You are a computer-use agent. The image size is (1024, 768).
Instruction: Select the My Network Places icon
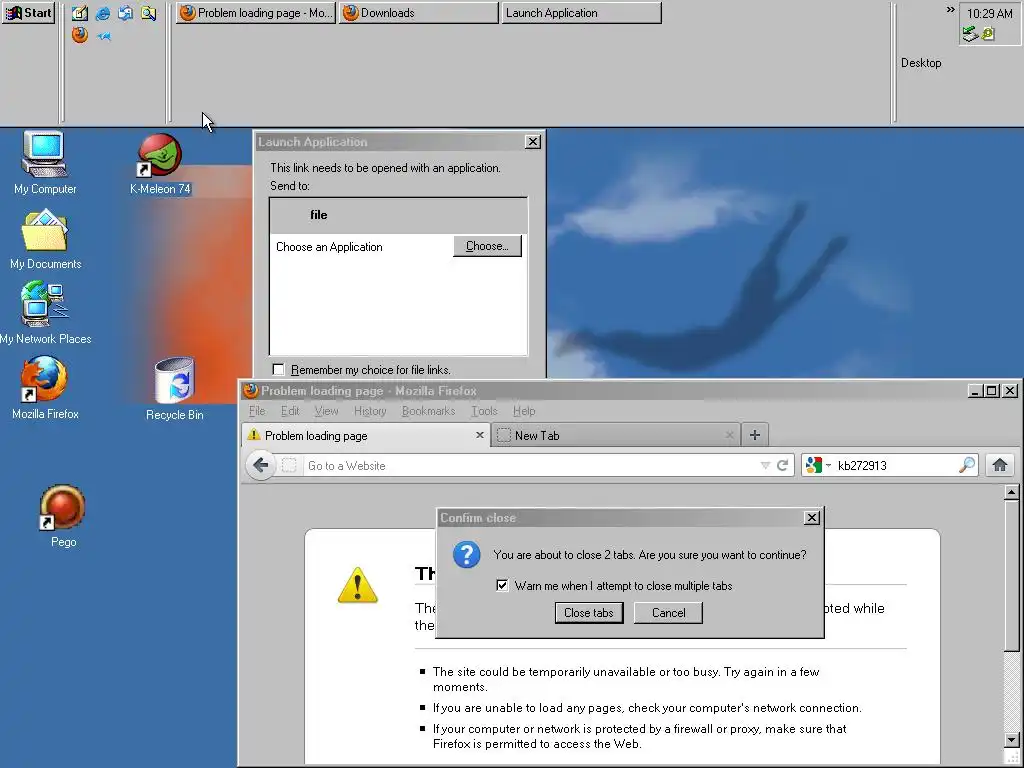pos(46,313)
